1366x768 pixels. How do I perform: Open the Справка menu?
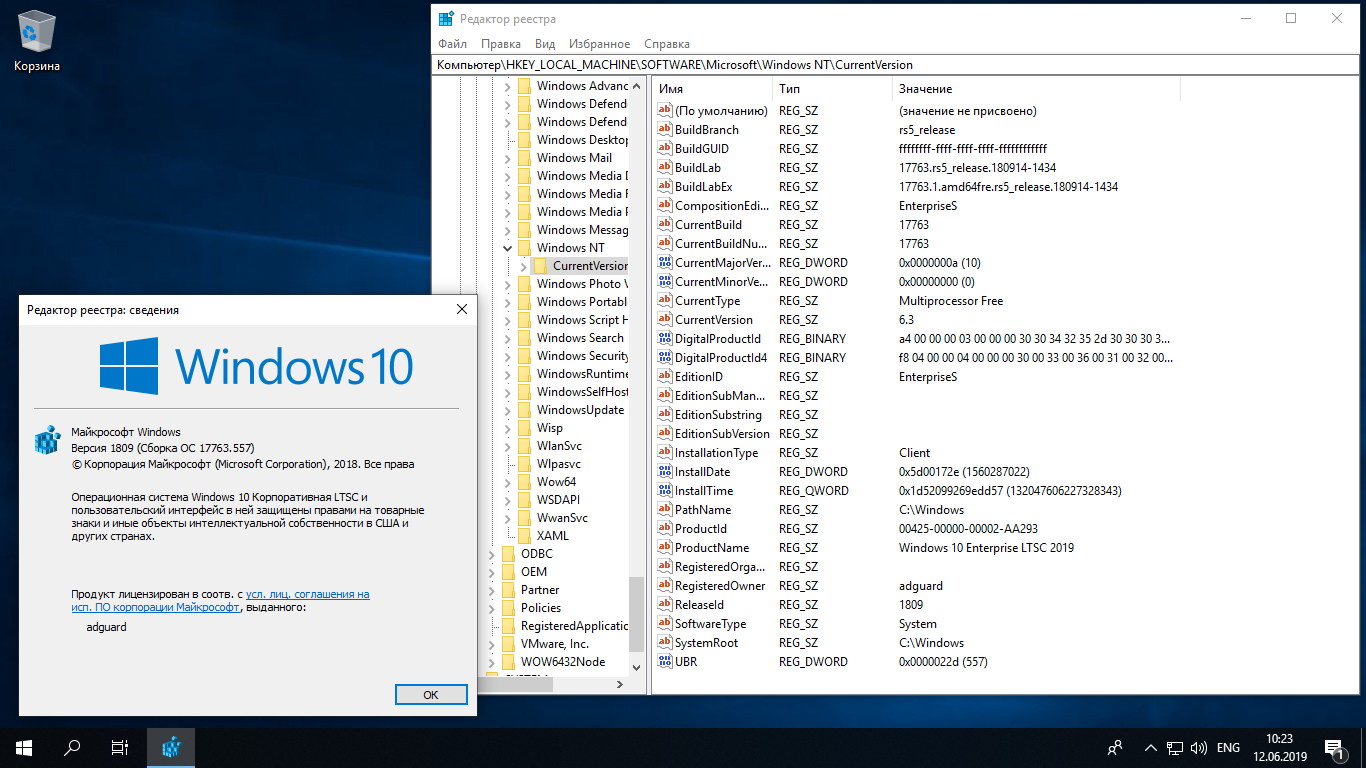click(666, 44)
